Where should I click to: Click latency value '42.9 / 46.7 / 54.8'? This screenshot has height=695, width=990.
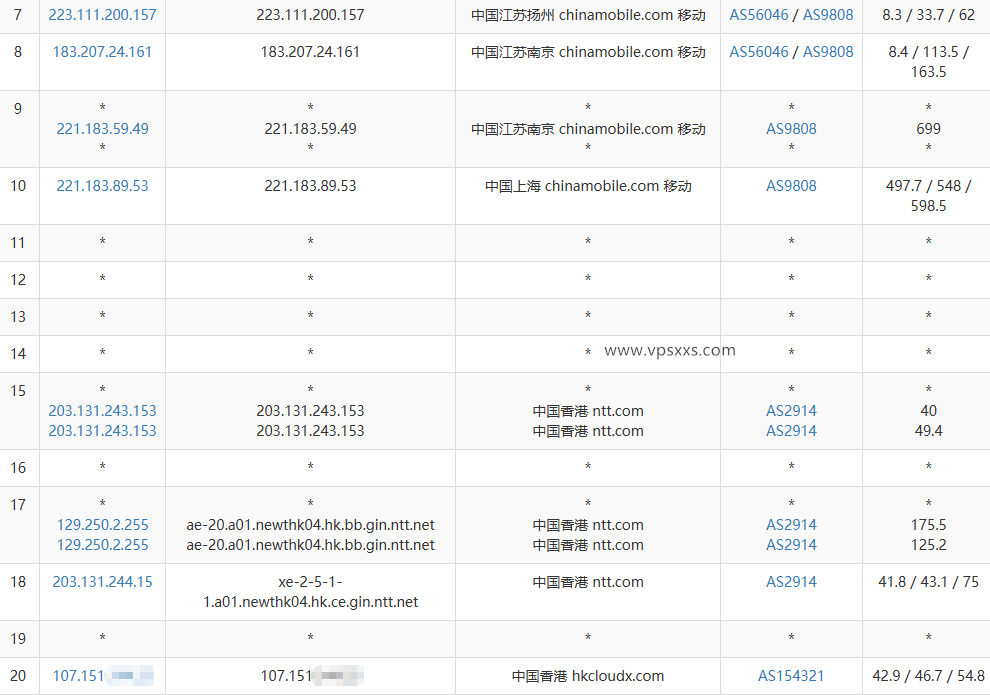[x=928, y=675]
